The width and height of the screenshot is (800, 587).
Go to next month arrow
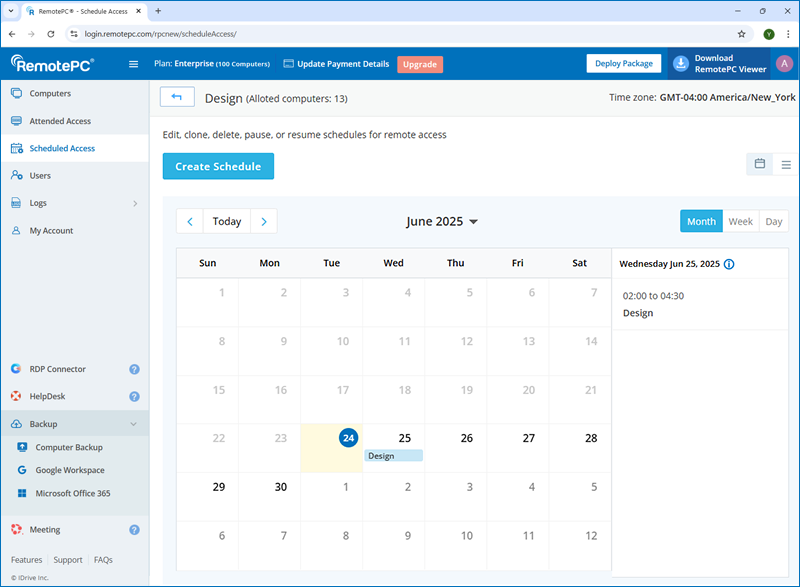tap(264, 221)
